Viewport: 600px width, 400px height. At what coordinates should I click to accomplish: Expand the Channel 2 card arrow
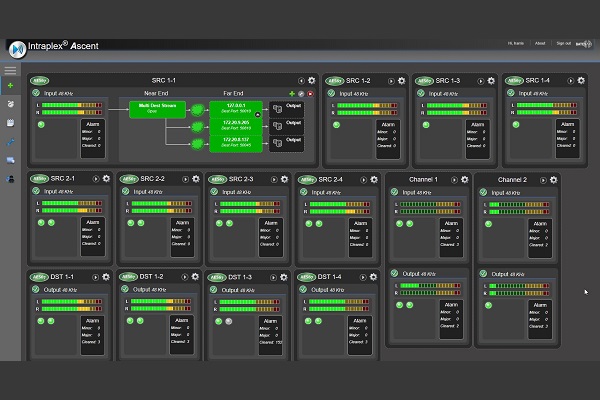tap(543, 180)
